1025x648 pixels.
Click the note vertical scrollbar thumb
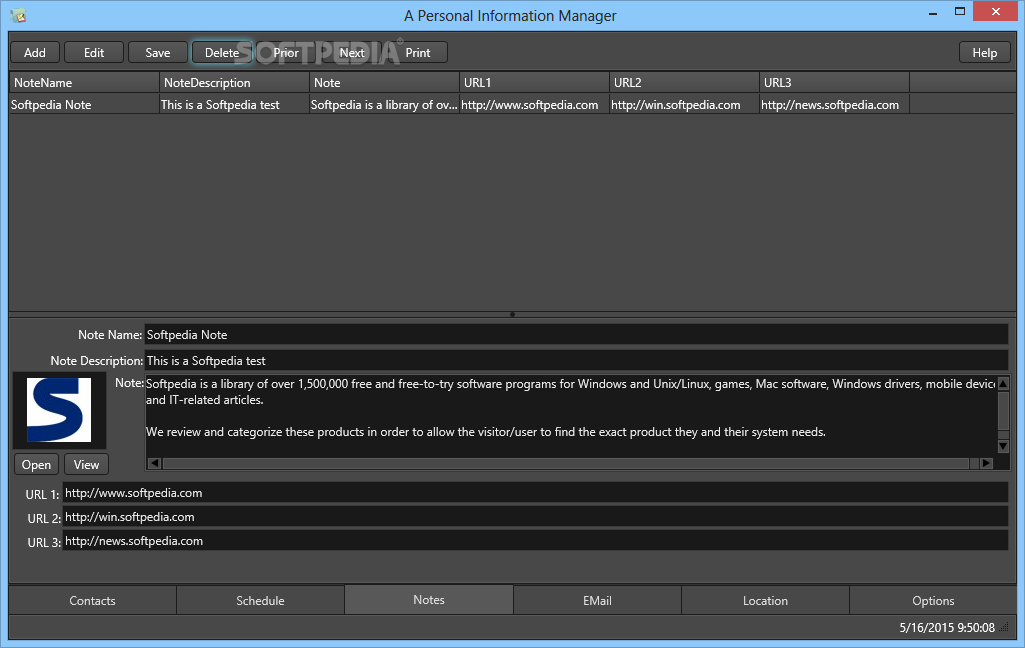[x=1003, y=411]
